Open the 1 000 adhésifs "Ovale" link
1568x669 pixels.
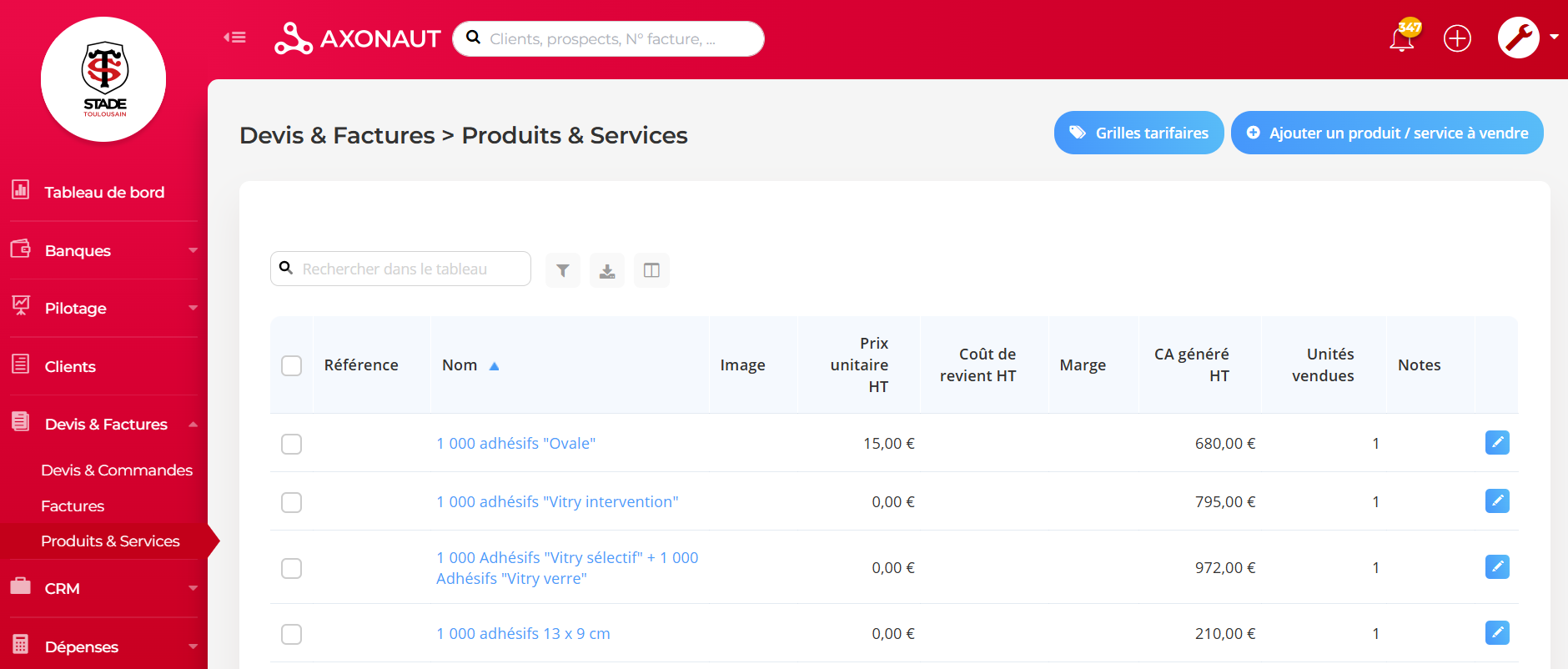515,444
